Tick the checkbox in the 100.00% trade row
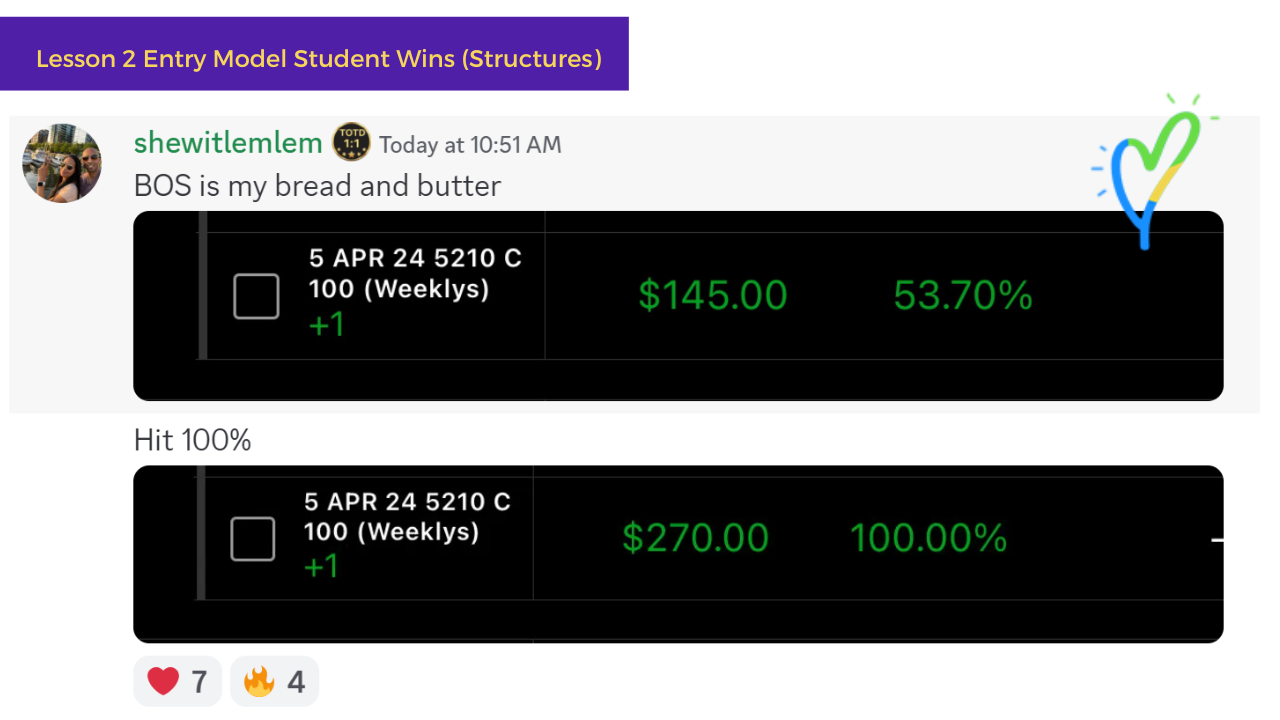Screen dimensions: 1280x720 pyautogui.click(x=253, y=539)
